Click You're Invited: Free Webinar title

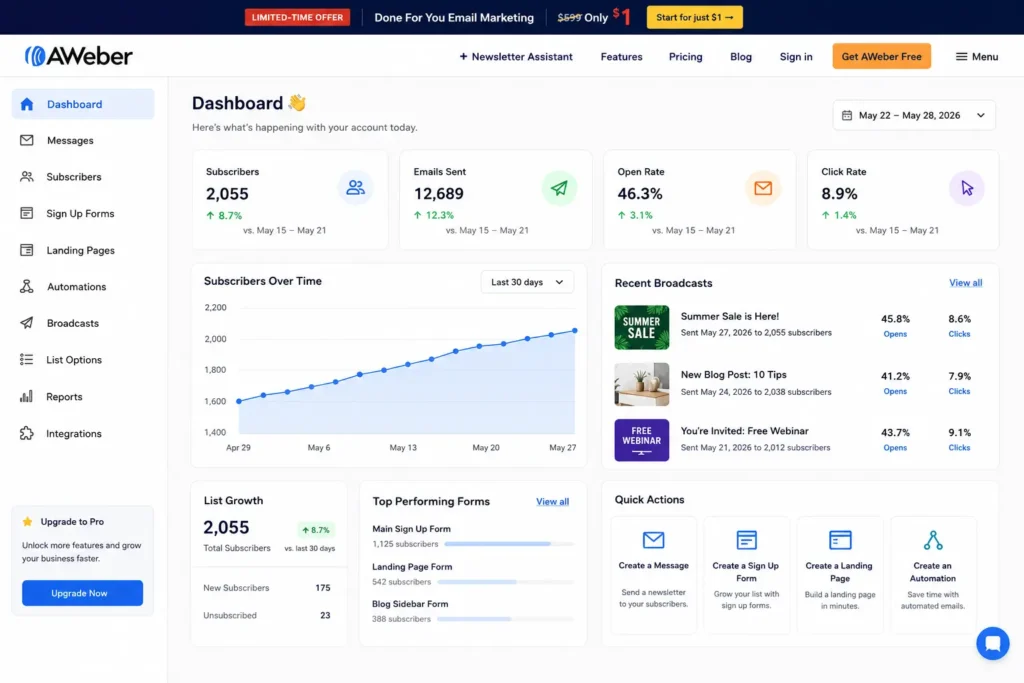click(744, 431)
